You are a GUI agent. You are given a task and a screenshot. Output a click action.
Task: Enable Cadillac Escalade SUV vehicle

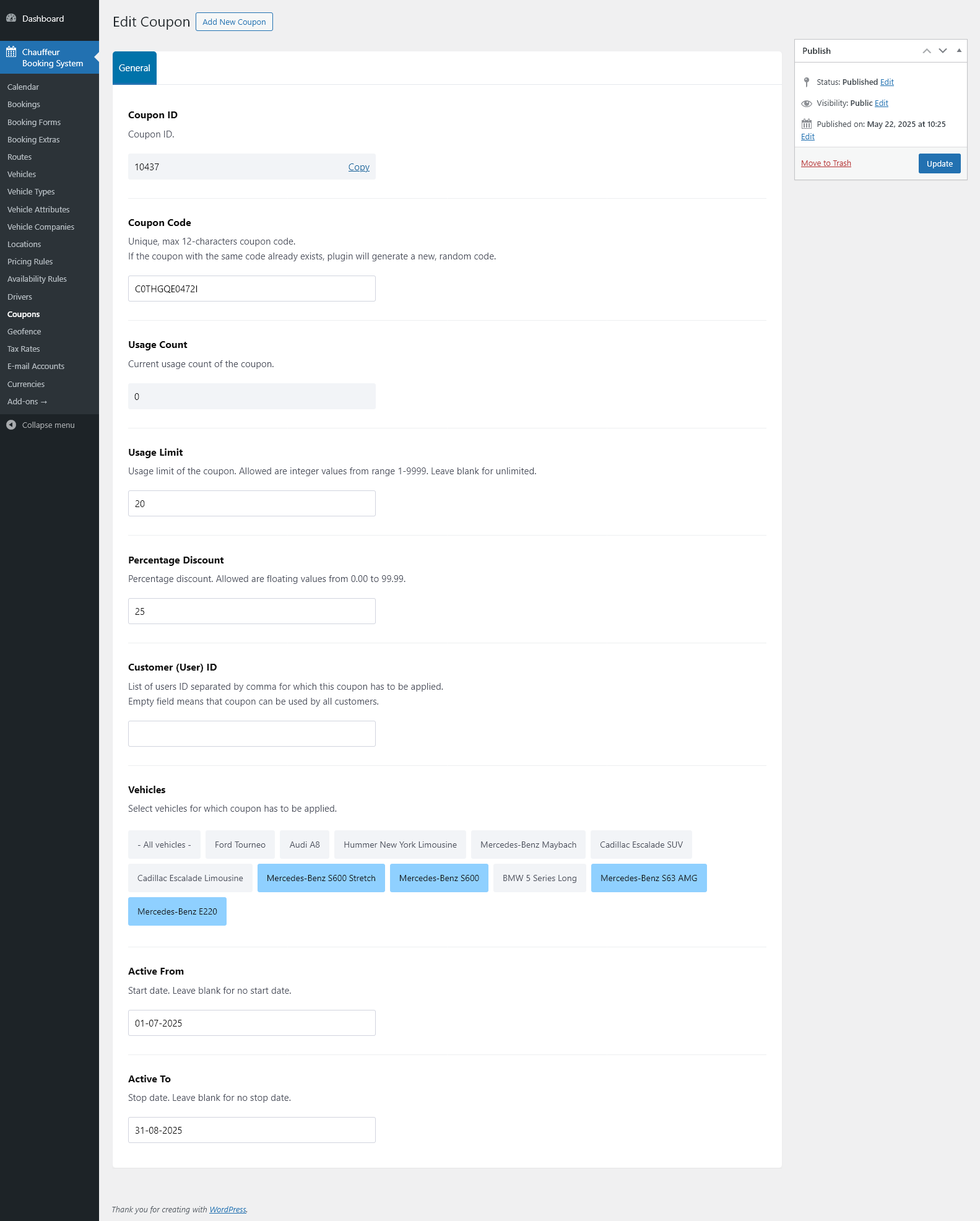point(641,845)
